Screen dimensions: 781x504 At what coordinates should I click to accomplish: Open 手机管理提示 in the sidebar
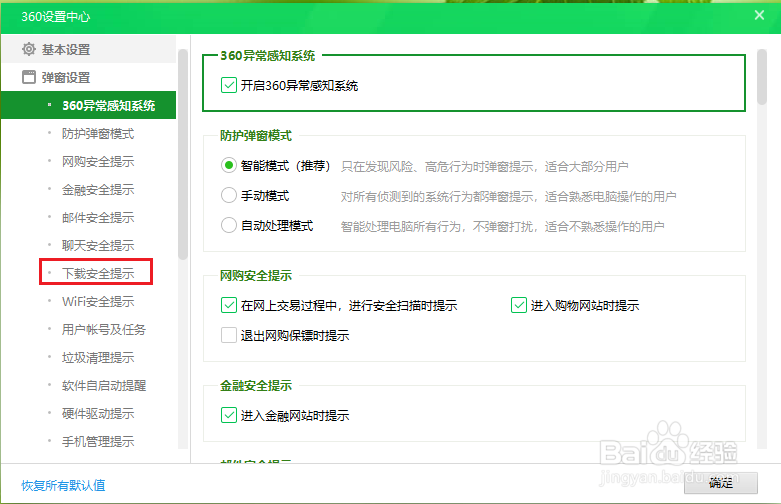point(98,441)
